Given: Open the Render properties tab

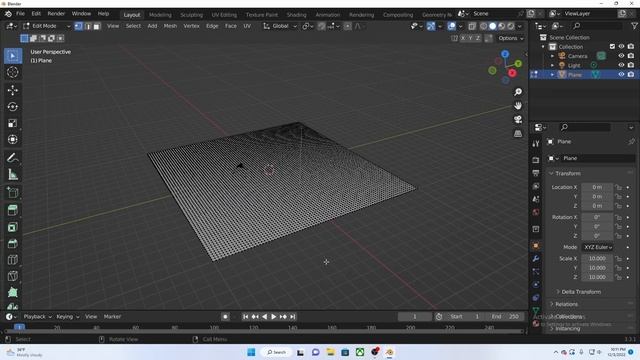Looking at the screenshot, I should coord(536,160).
